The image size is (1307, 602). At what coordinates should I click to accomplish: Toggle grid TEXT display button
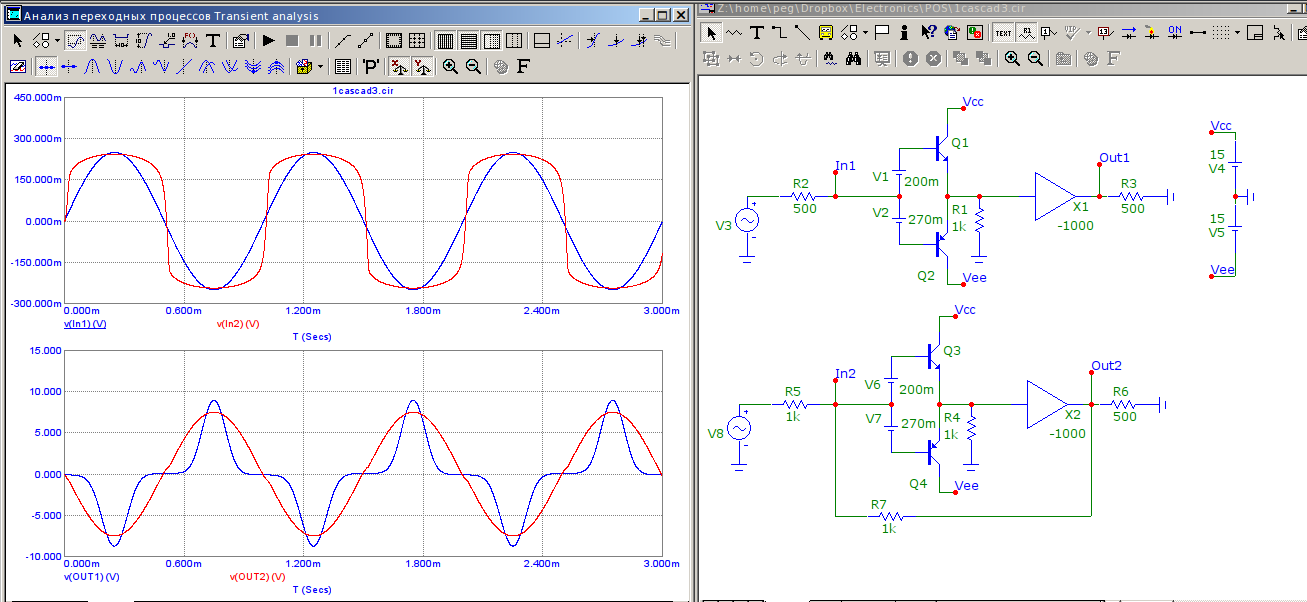point(1003,33)
